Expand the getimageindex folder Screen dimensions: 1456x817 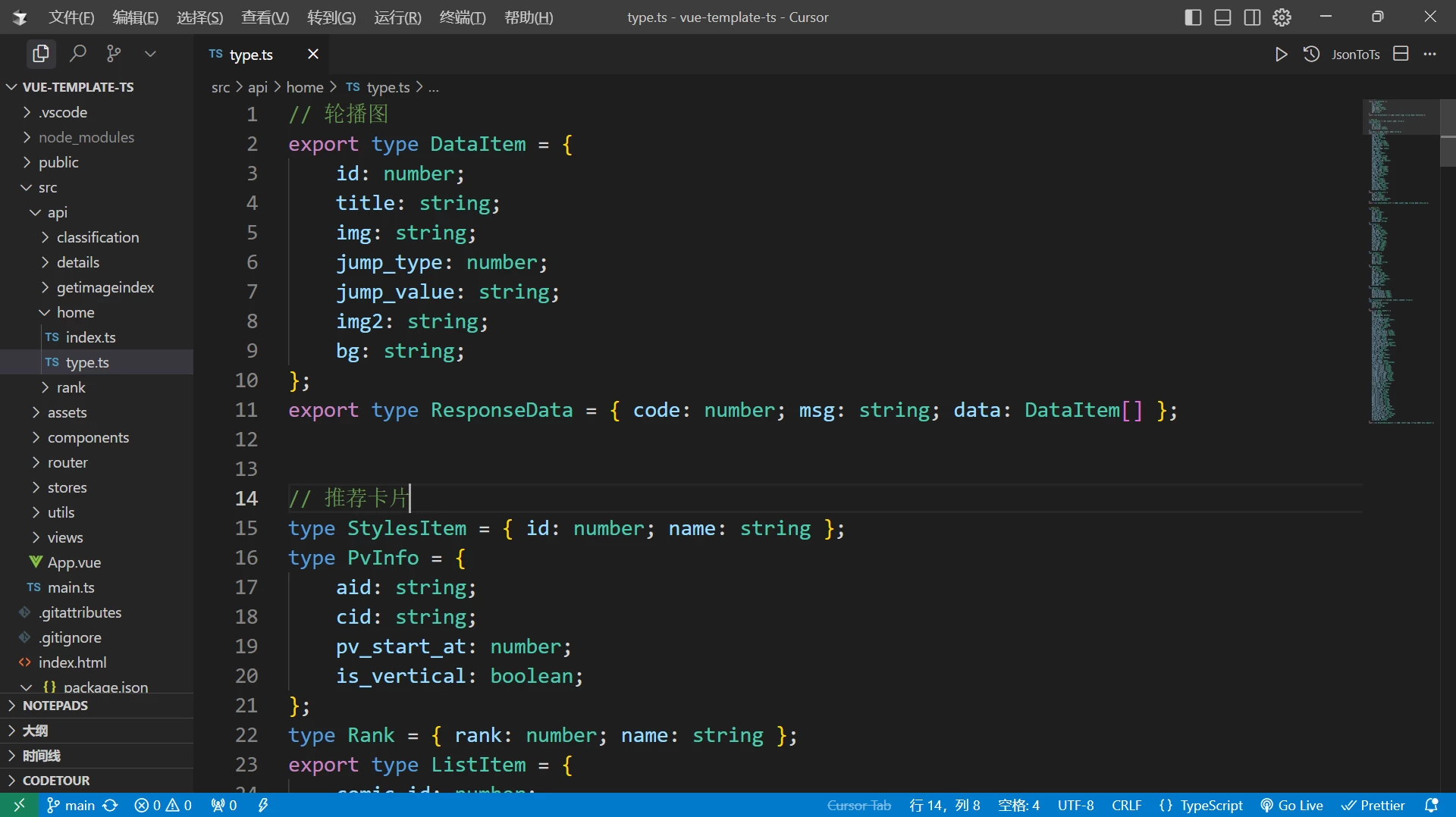pyautogui.click(x=97, y=287)
